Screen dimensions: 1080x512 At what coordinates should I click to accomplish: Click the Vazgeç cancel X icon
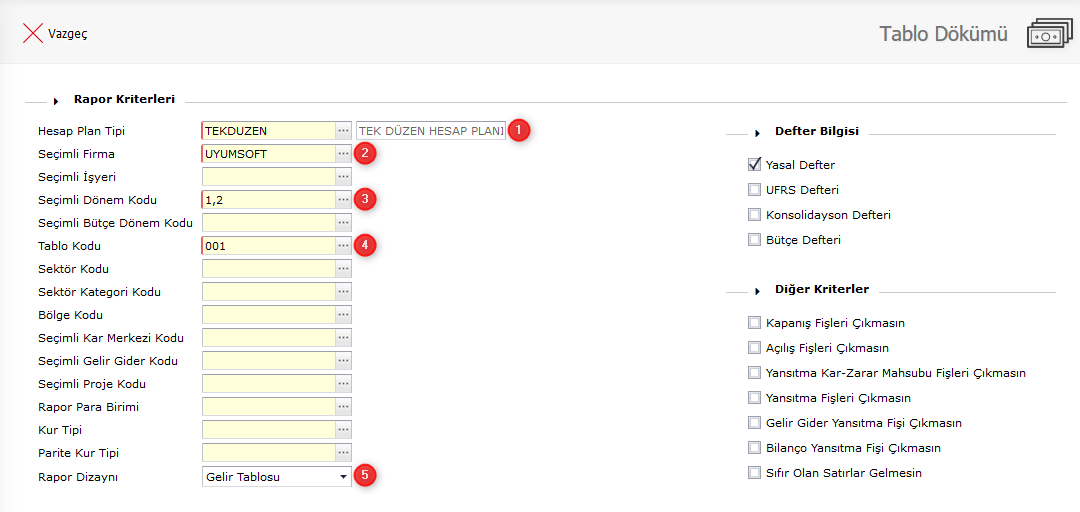tap(32, 33)
